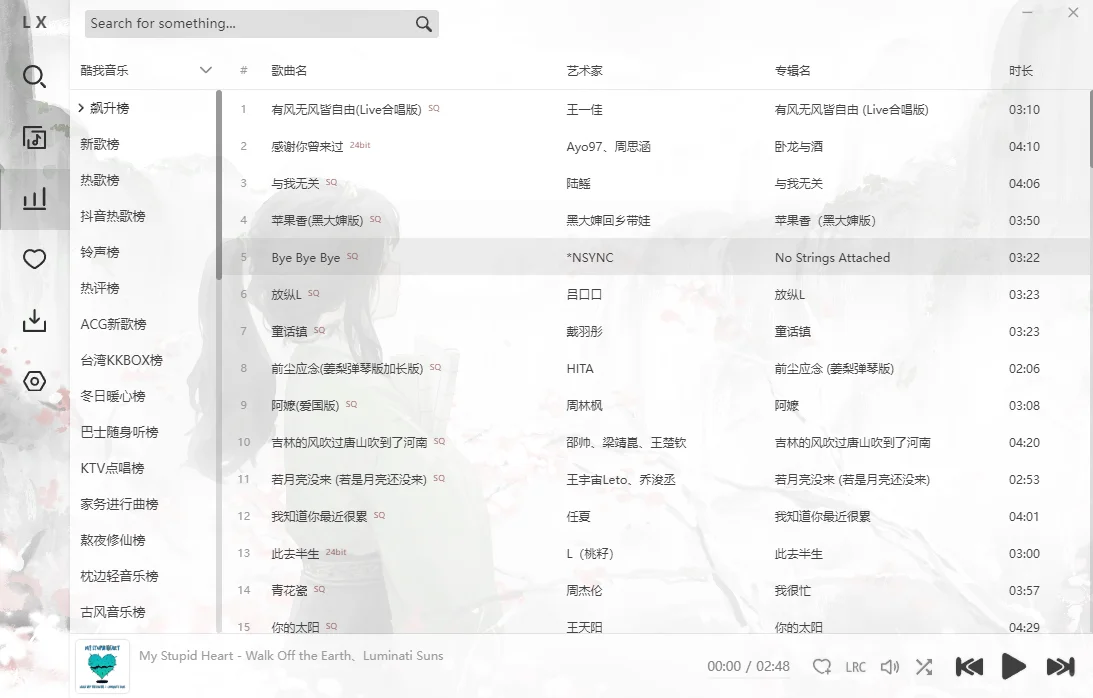The height and width of the screenshot is (698, 1093).
Task: Like the current song with the heart button
Action: [x=821, y=666]
